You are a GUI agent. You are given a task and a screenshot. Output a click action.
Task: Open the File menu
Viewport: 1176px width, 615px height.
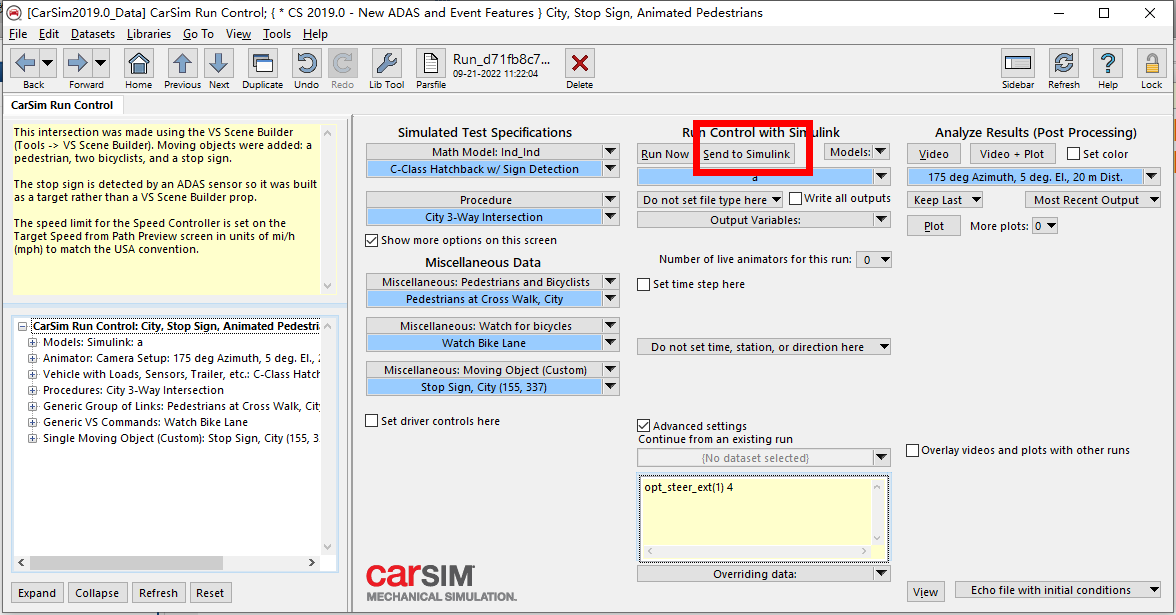(x=18, y=34)
